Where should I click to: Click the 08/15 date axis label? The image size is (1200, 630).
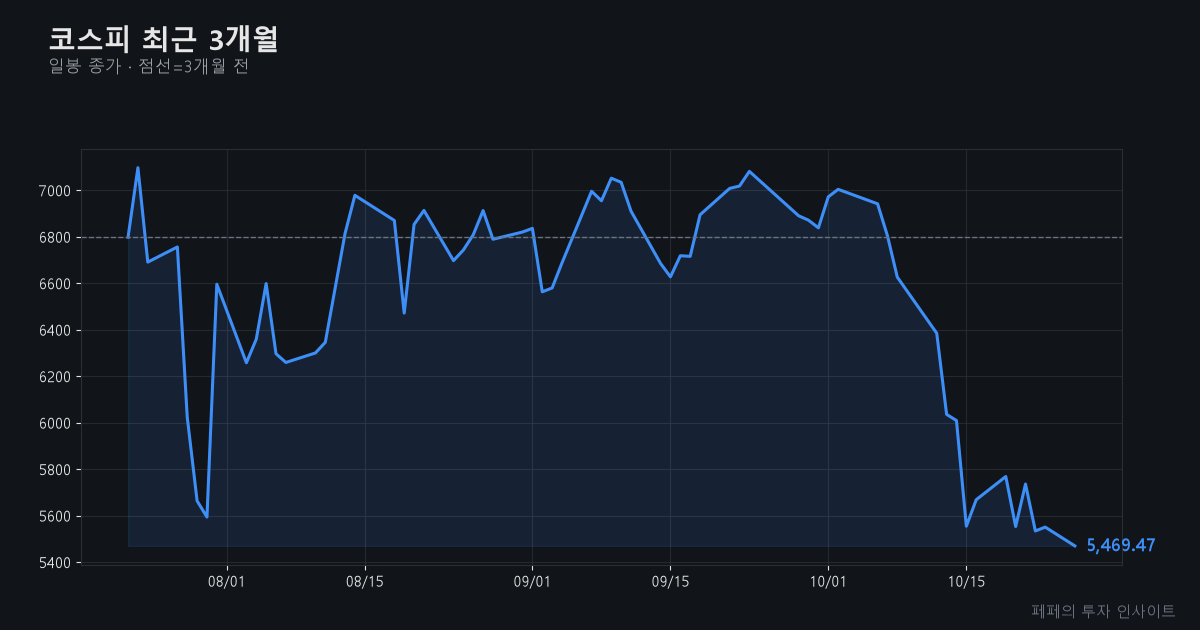pos(365,582)
